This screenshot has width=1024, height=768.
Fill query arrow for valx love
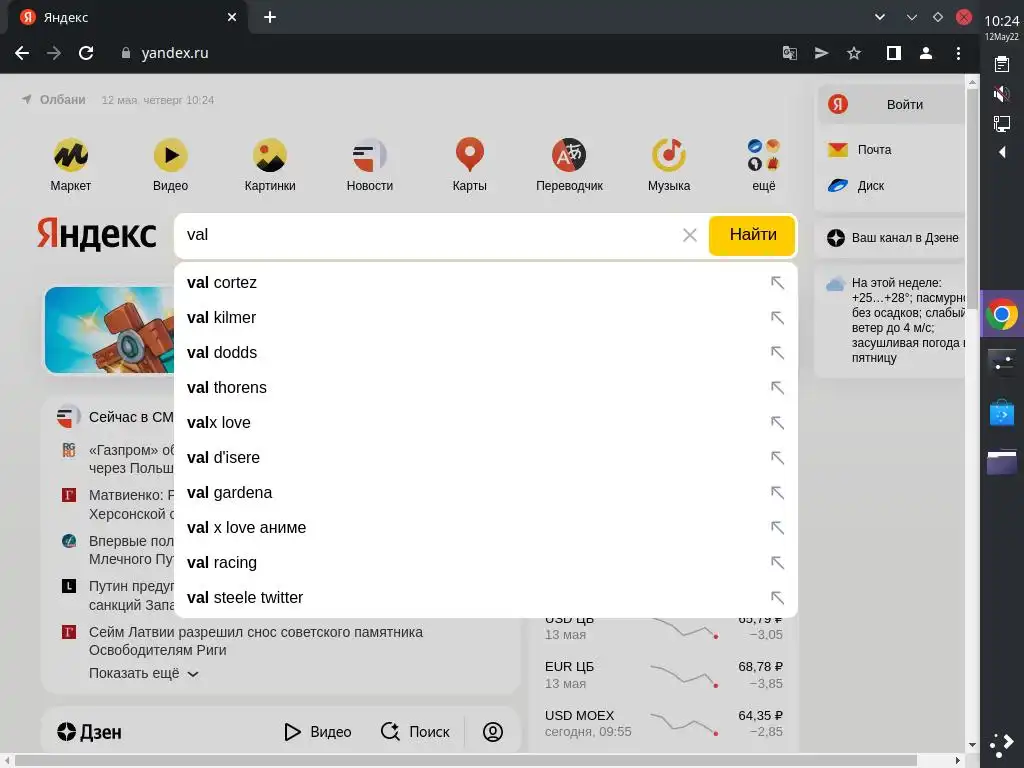click(777, 423)
